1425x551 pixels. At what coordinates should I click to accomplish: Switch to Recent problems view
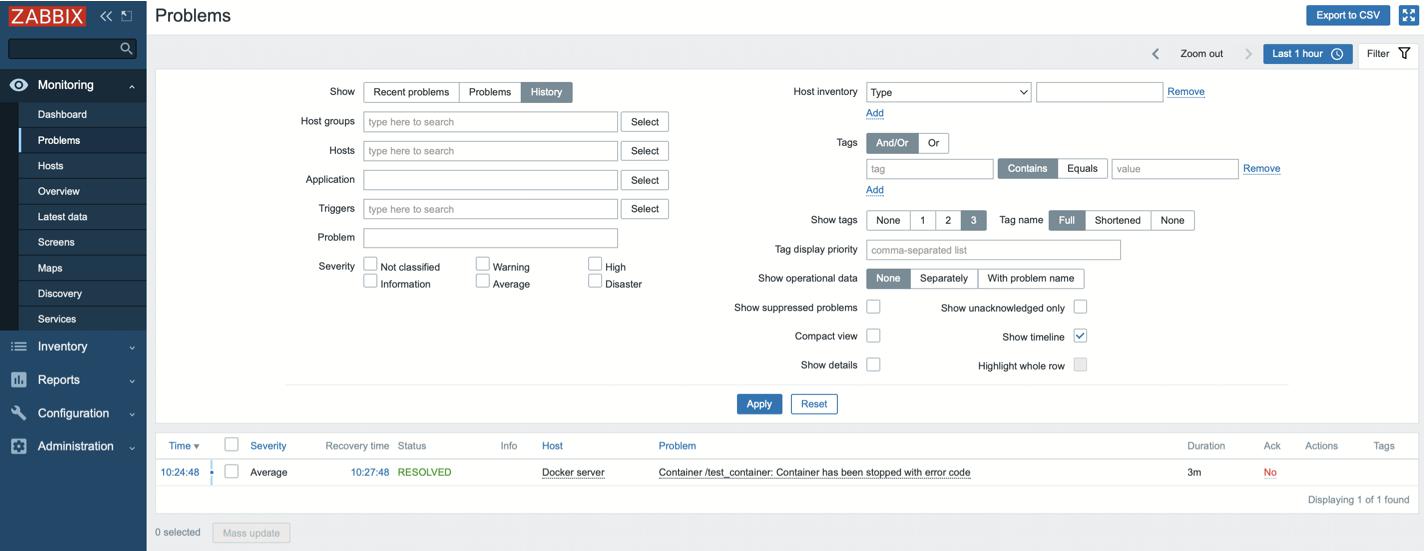tap(411, 92)
